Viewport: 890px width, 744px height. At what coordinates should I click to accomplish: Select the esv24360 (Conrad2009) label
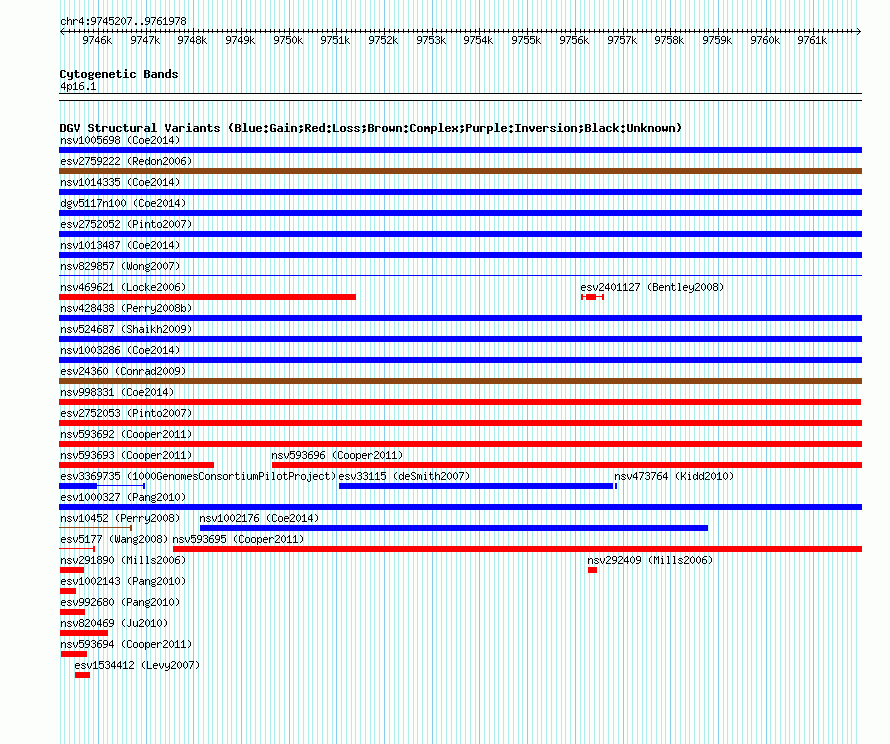tap(123, 371)
